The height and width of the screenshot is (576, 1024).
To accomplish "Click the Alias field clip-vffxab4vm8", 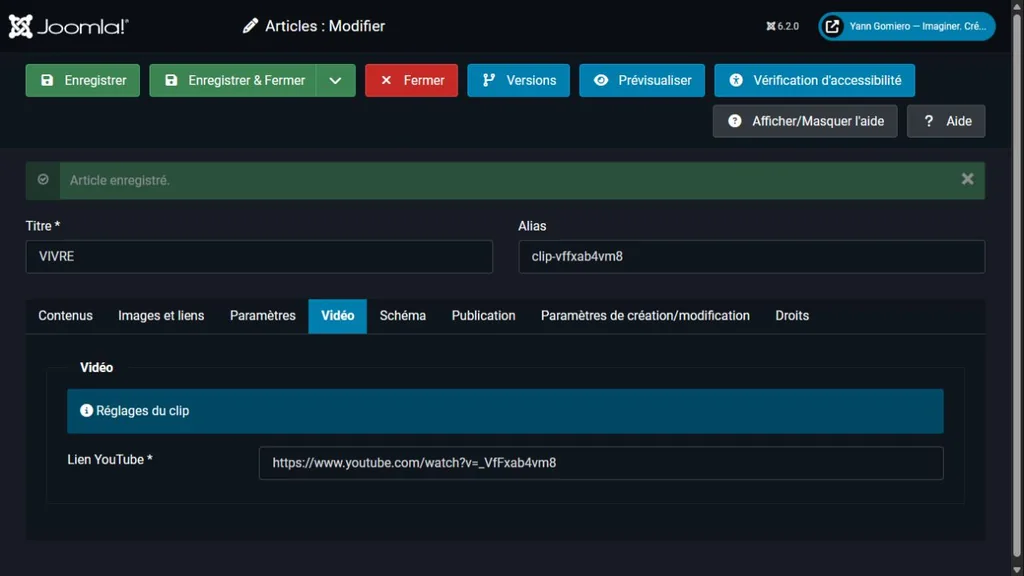I will (752, 257).
